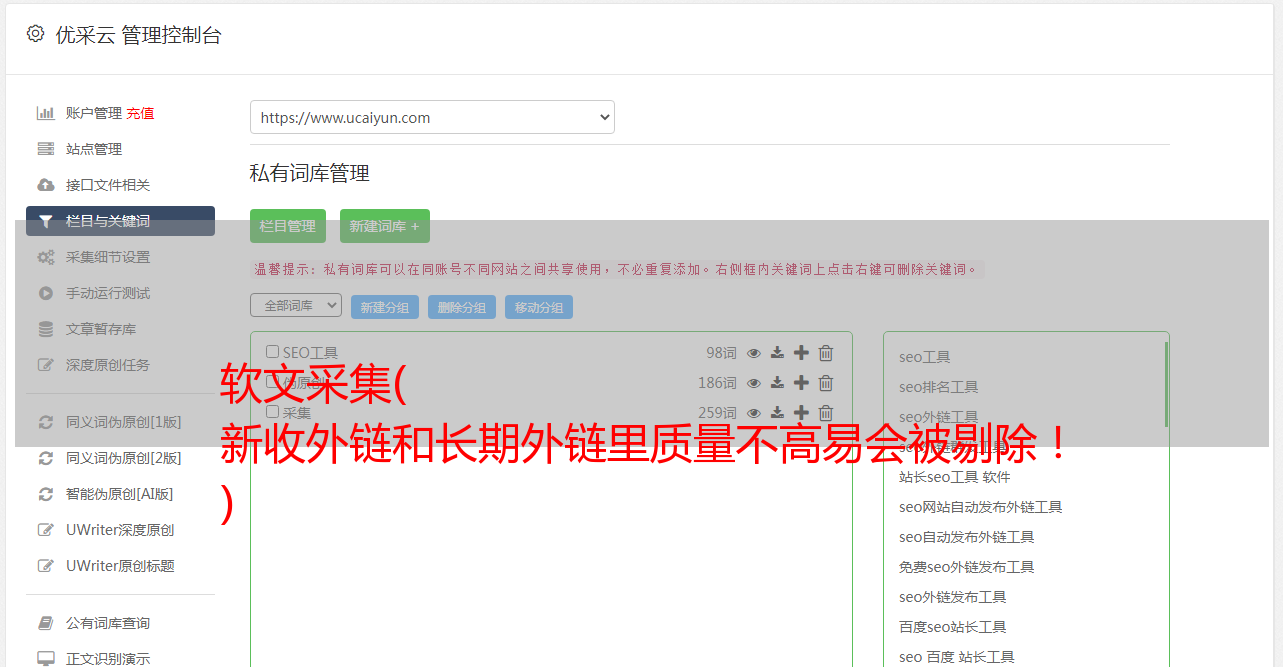Viewport: 1283px width, 667px height.
Task: Download the SEO工具 word library
Action: [777, 353]
